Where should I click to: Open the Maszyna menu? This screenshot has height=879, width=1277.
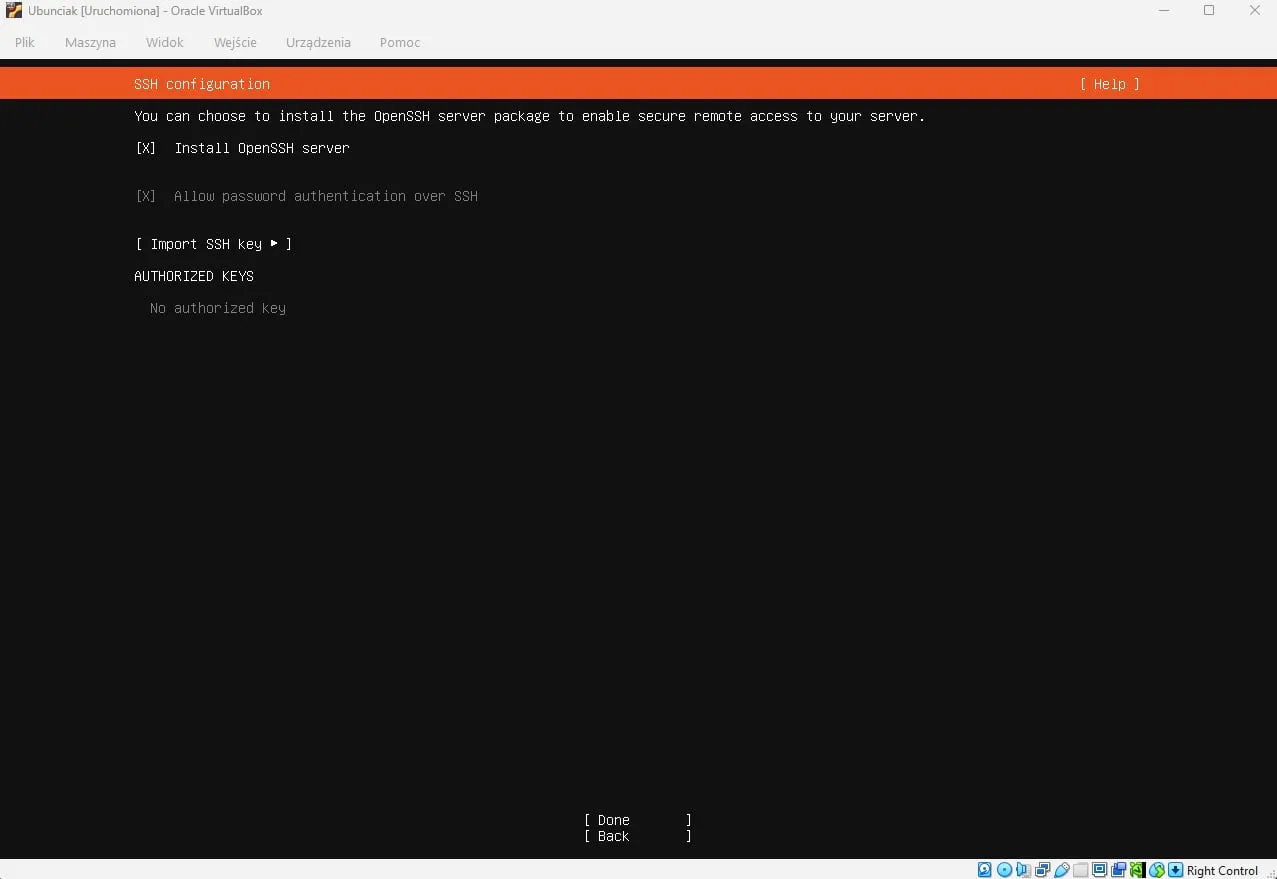(x=90, y=42)
